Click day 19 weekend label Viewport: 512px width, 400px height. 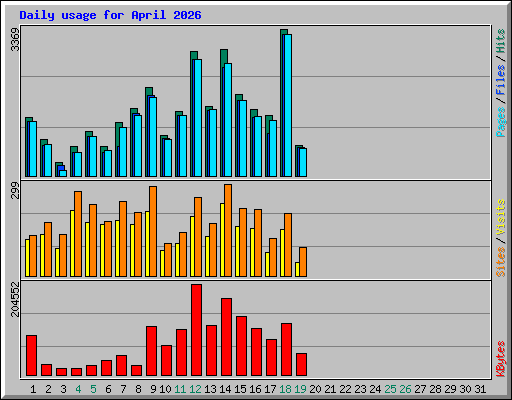[300, 389]
